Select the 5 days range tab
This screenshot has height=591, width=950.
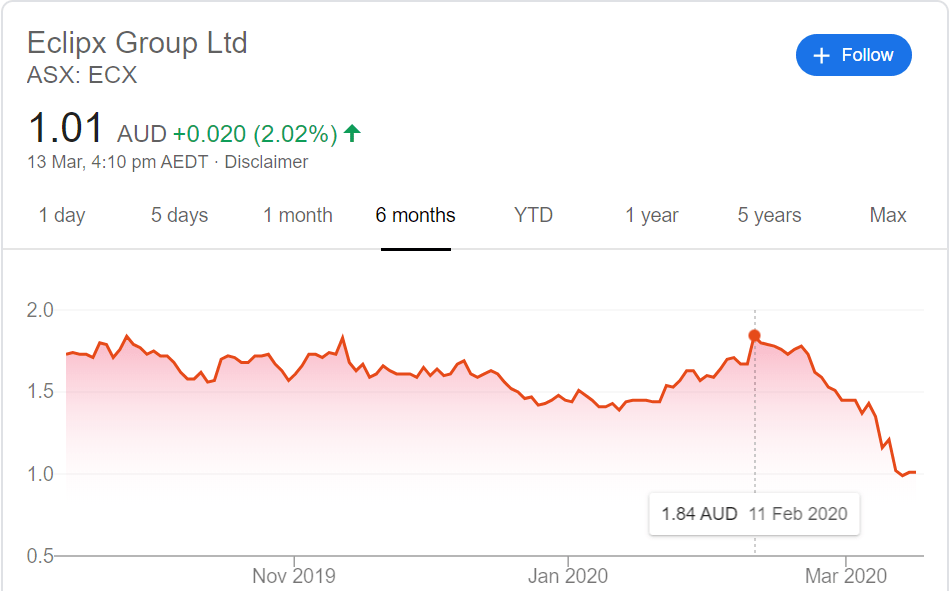tap(179, 215)
